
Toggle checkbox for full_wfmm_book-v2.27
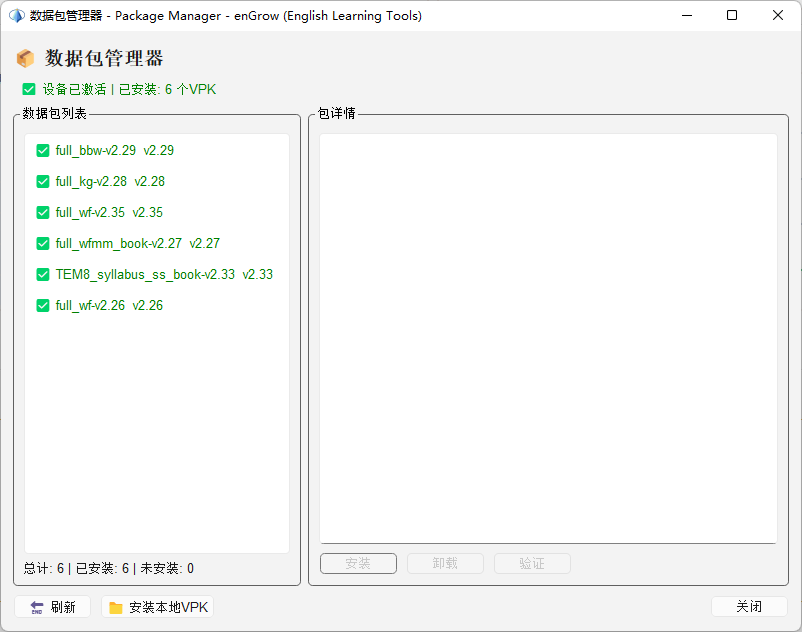pyautogui.click(x=43, y=243)
